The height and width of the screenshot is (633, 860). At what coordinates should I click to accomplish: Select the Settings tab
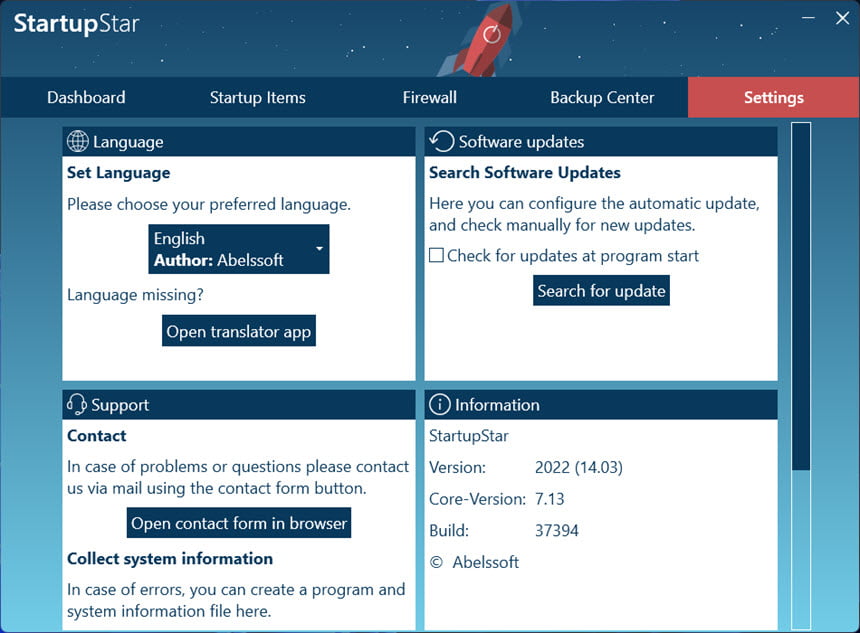pyautogui.click(x=773, y=98)
